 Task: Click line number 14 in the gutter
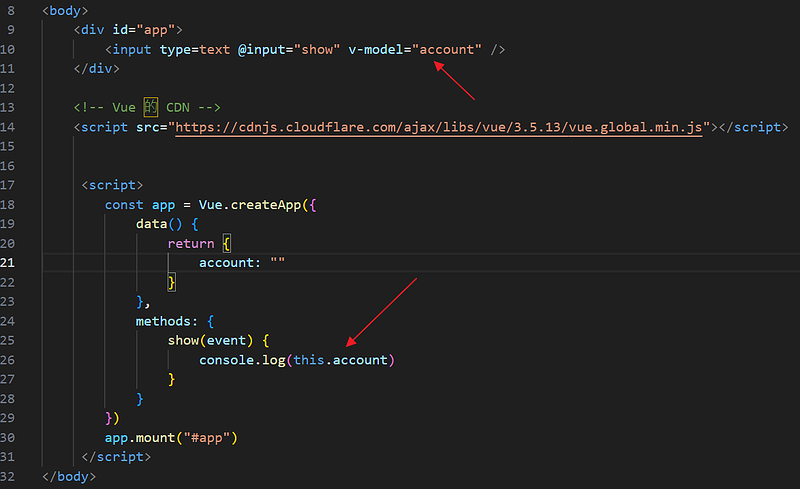[x=19, y=127]
